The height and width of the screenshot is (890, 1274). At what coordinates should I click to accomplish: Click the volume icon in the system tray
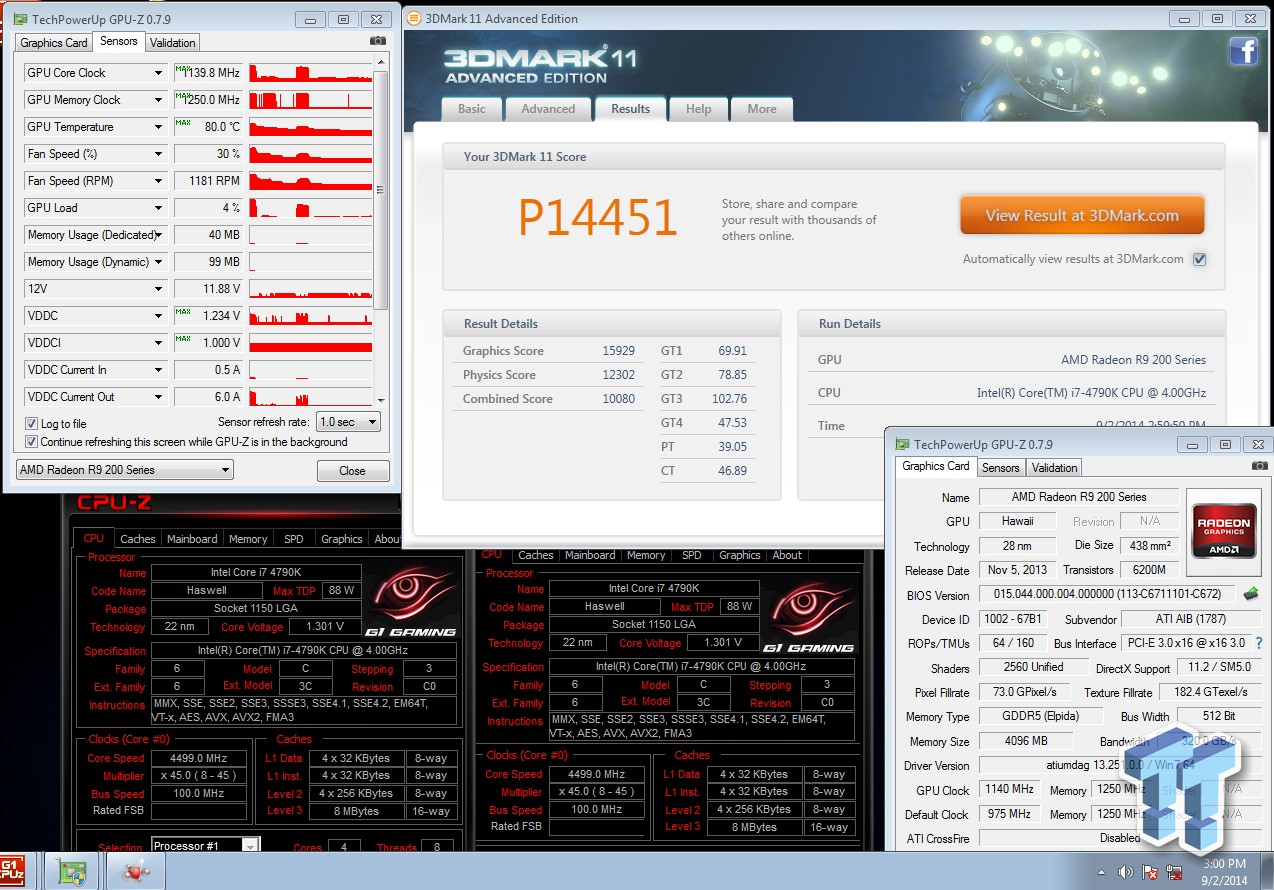(x=1128, y=870)
